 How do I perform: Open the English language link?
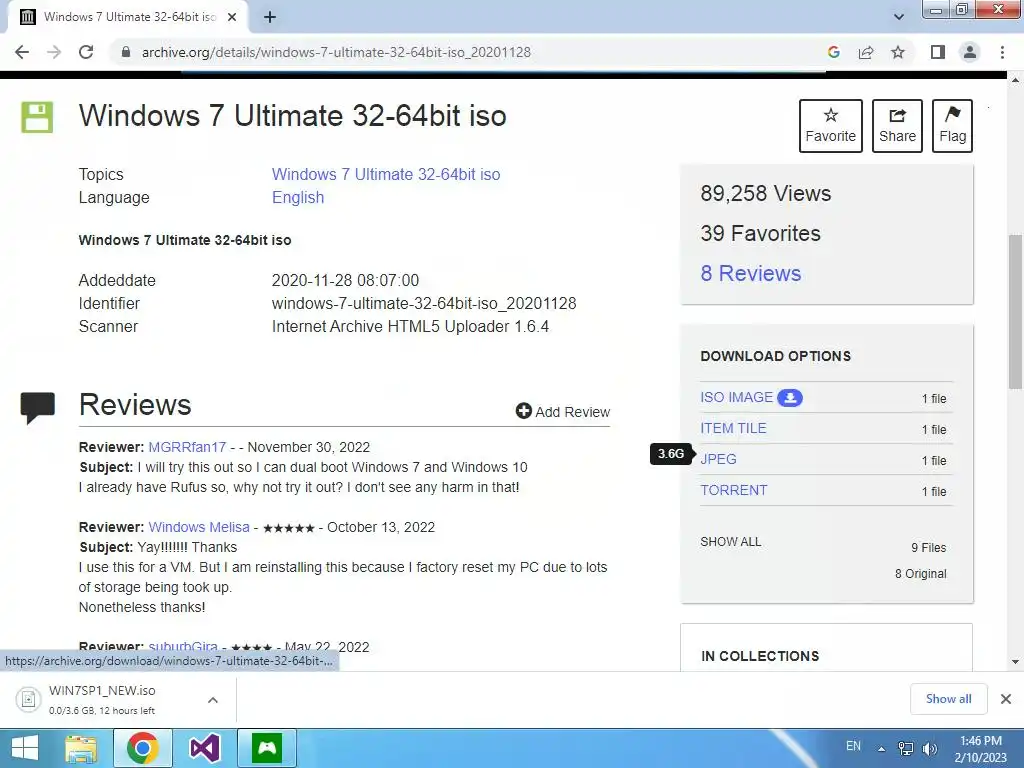298,197
